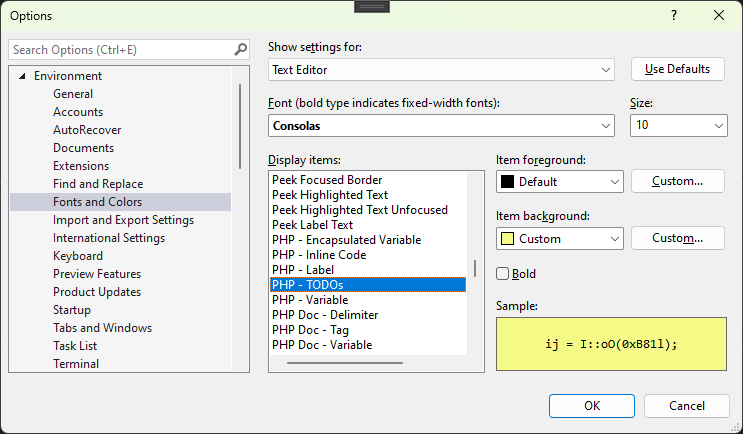This screenshot has width=743, height=434.
Task: Click the Use Defaults button
Action: 677,69
